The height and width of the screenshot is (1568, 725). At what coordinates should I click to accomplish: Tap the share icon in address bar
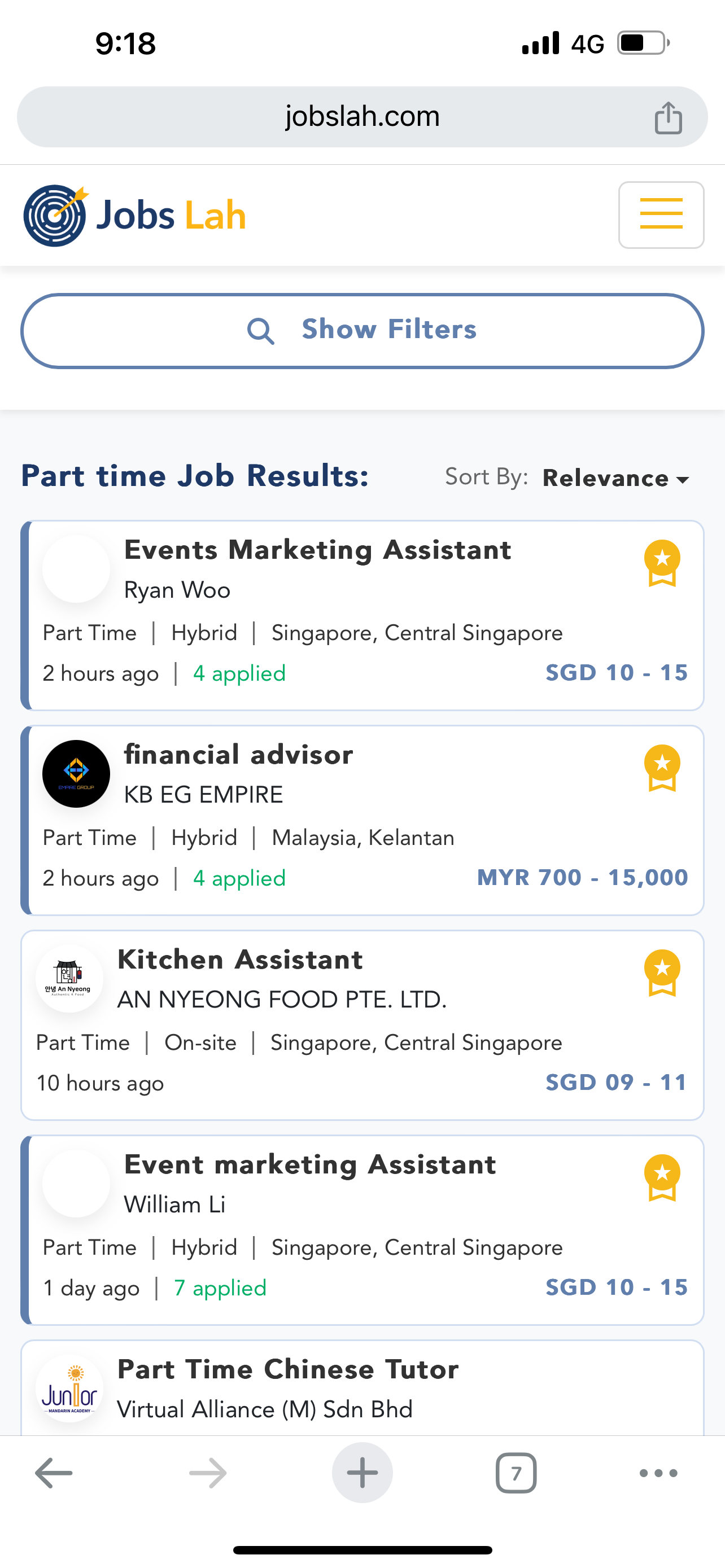pyautogui.click(x=668, y=117)
